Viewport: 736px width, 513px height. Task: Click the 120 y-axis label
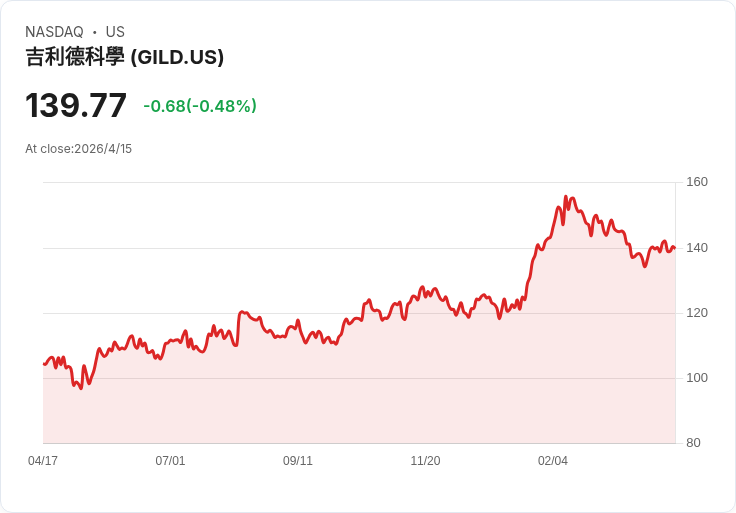pos(697,313)
